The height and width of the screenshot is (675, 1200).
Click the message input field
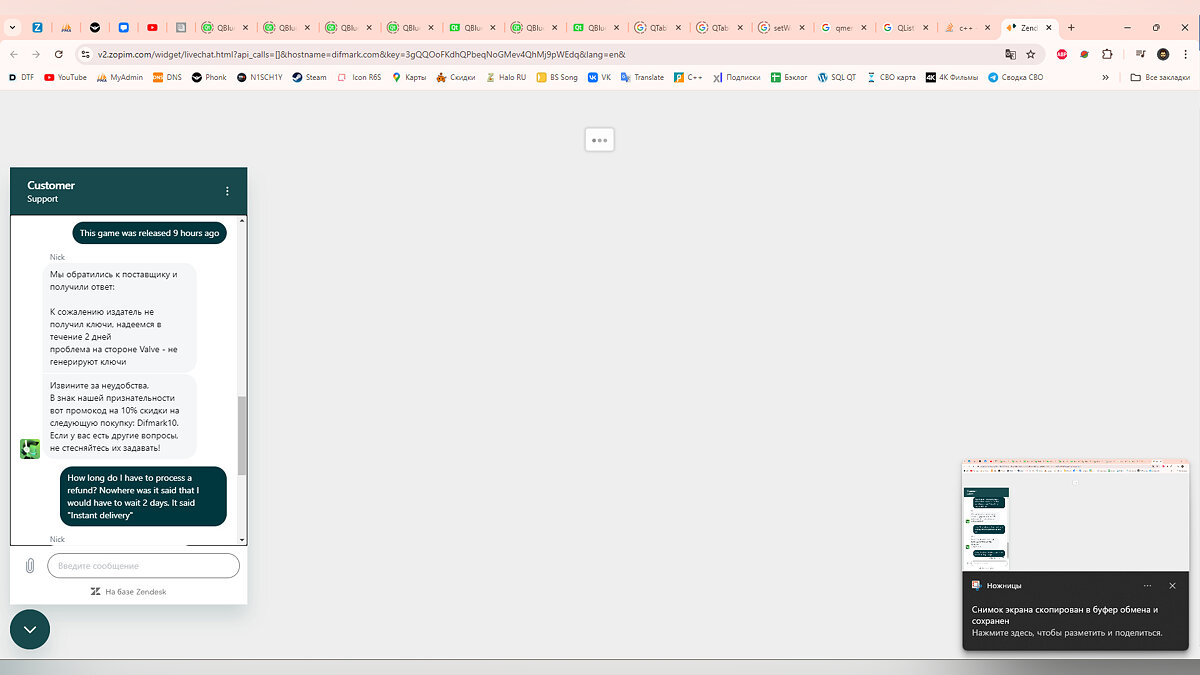point(143,566)
